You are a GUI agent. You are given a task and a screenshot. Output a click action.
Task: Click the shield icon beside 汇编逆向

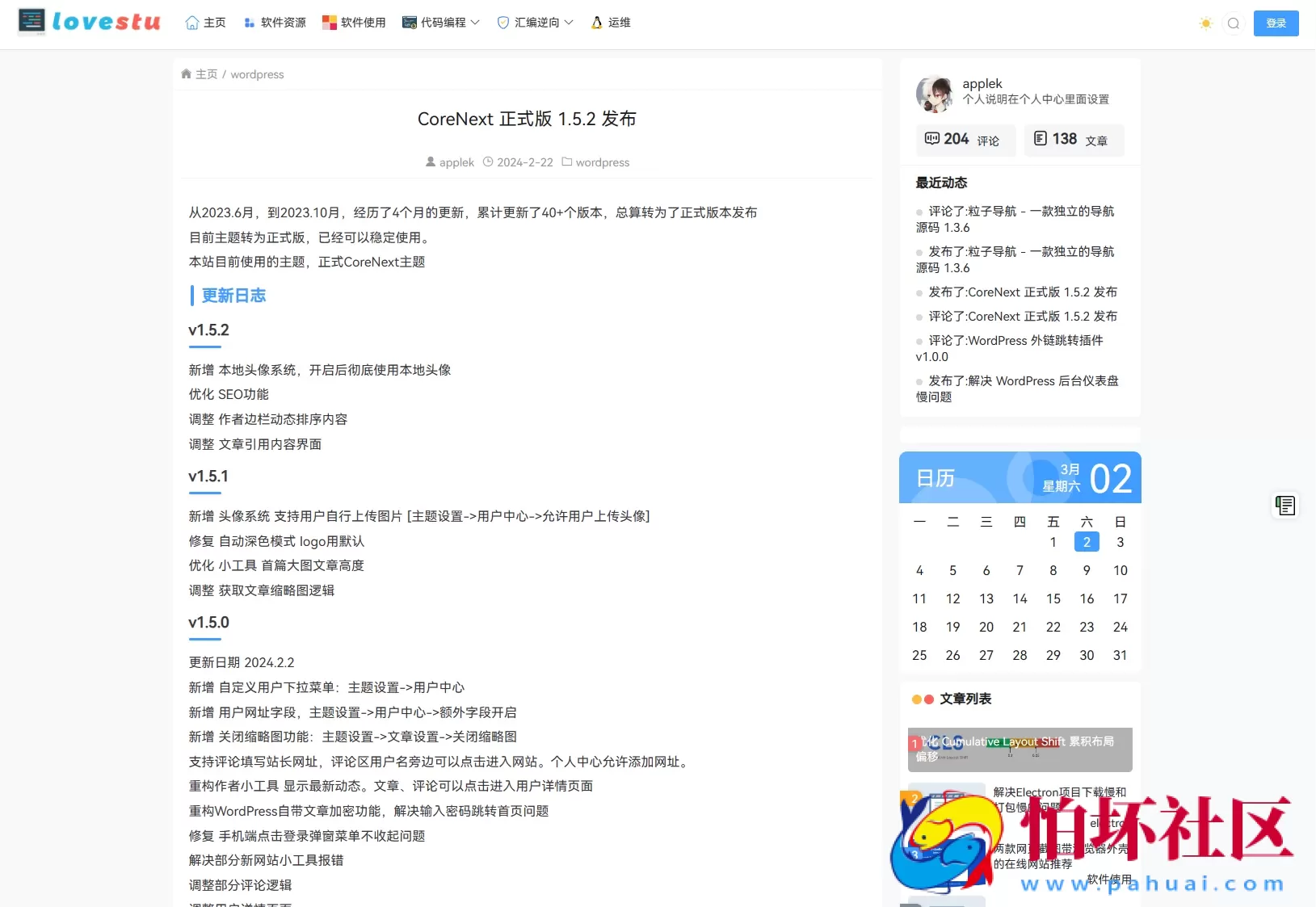coord(502,23)
